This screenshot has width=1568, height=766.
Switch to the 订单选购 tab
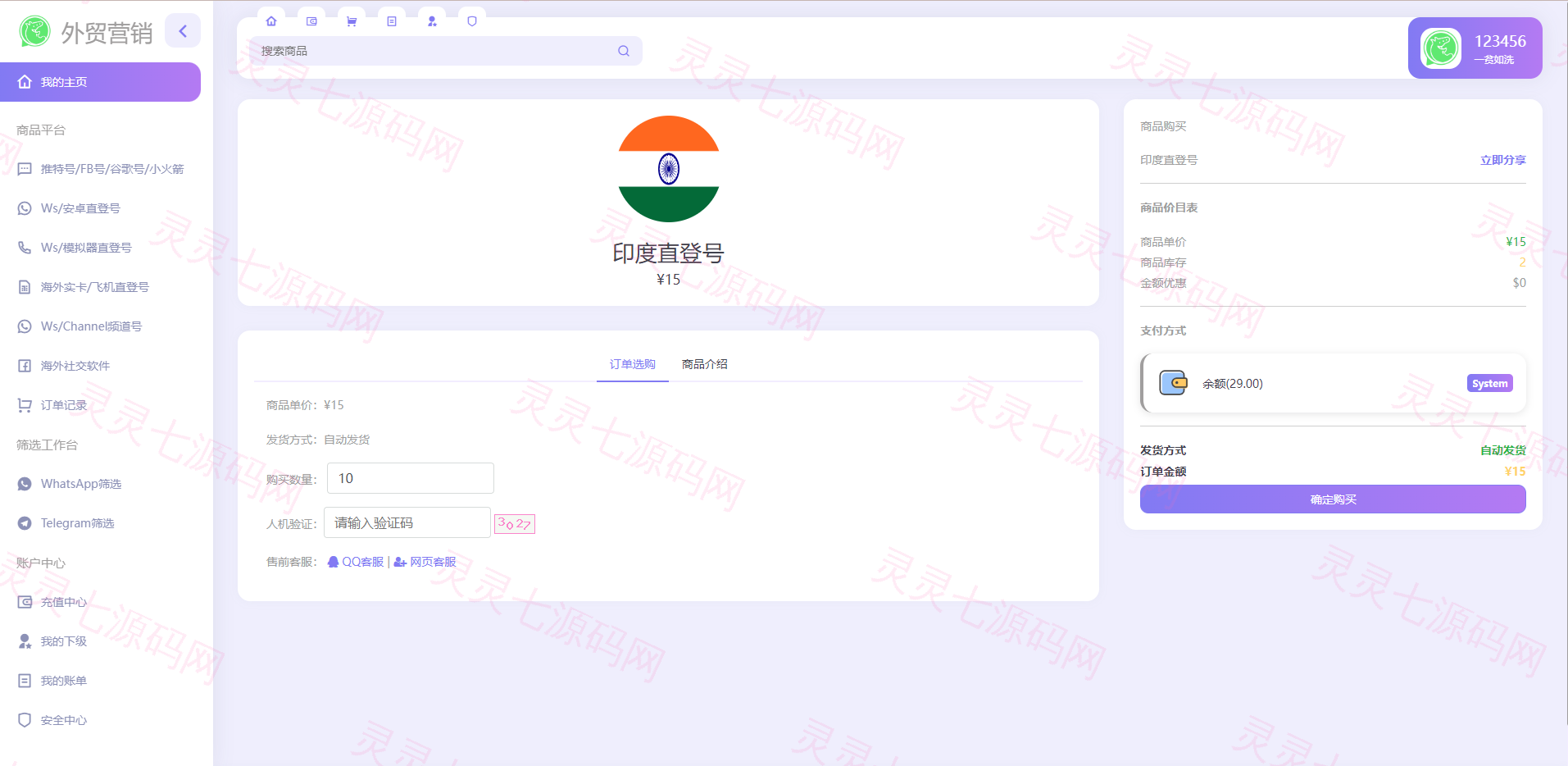633,364
